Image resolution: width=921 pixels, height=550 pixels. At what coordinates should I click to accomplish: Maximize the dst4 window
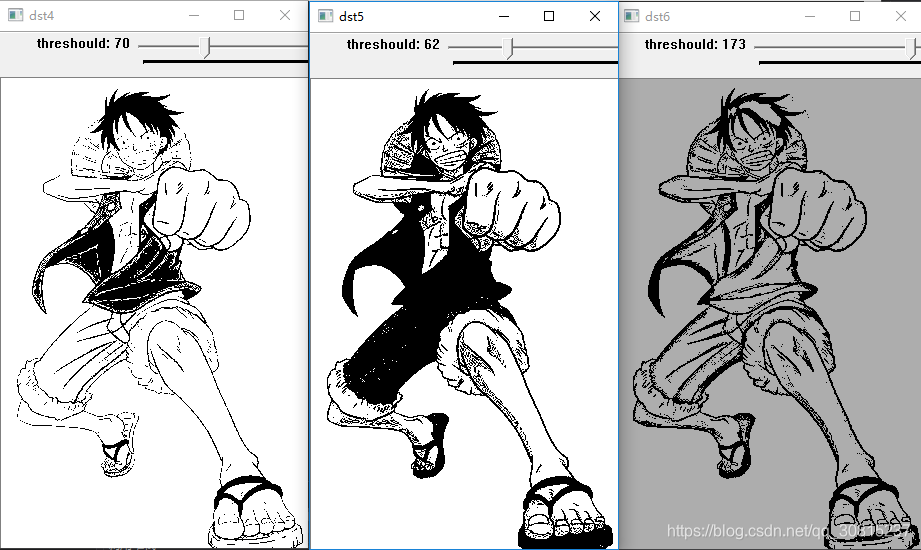(x=239, y=15)
